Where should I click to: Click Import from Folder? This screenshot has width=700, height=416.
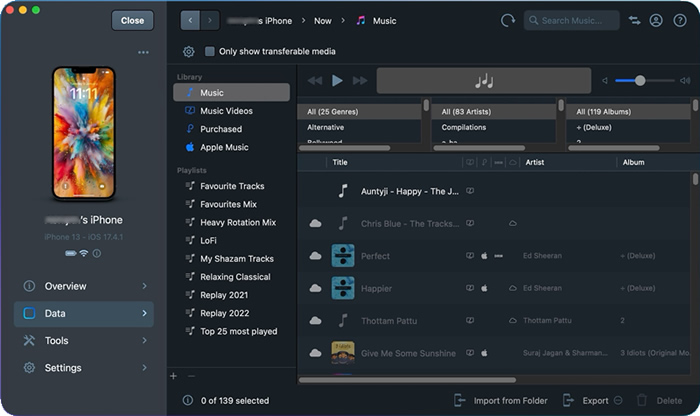pyautogui.click(x=501, y=400)
